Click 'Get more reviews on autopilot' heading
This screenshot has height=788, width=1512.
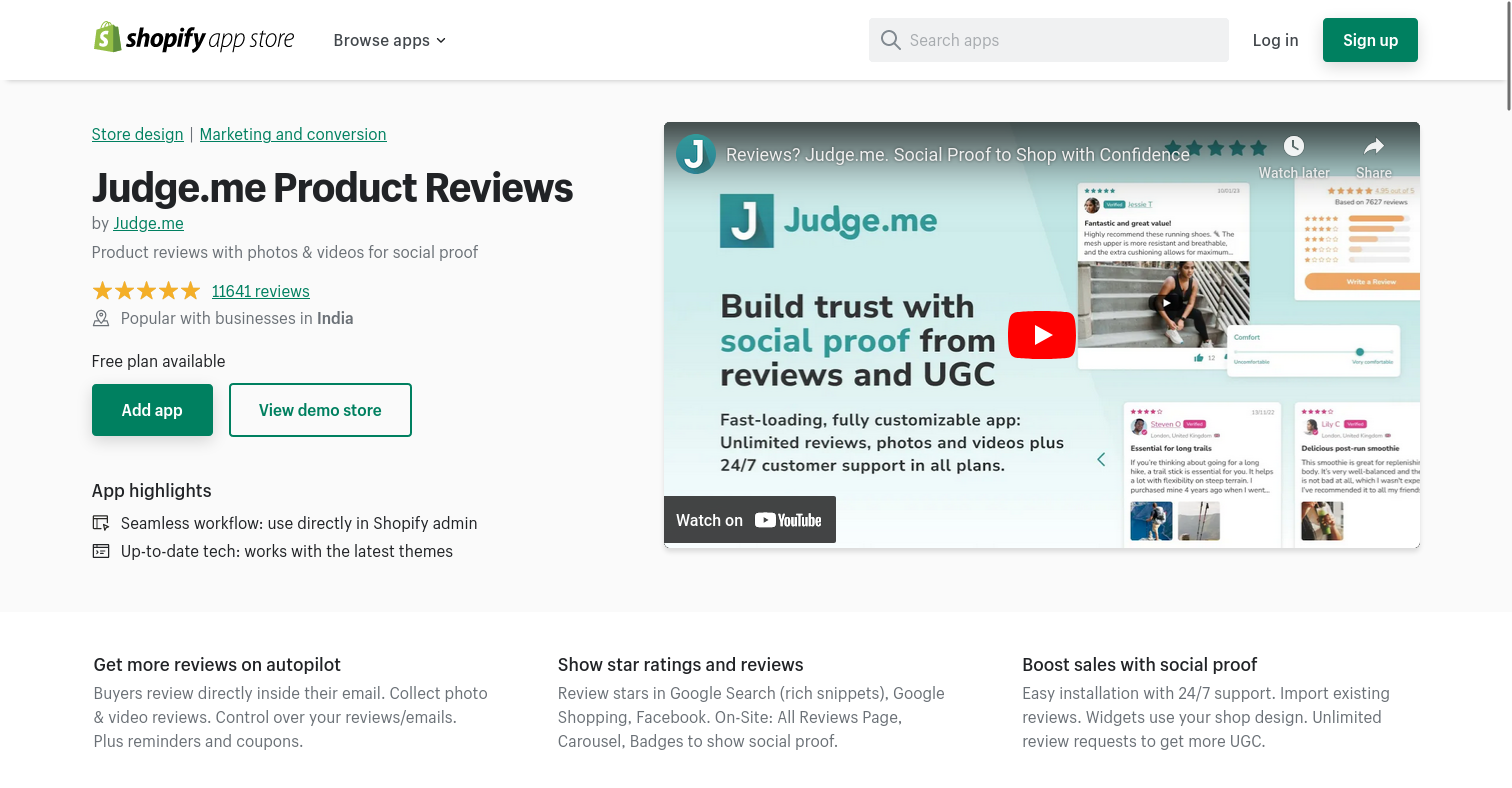point(217,665)
